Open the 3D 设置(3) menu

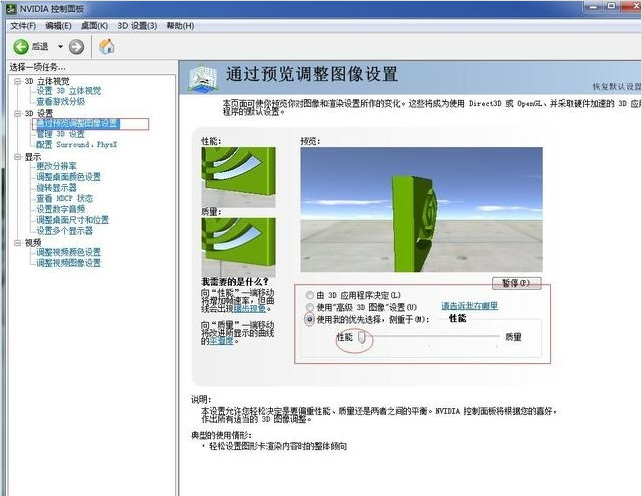tap(137, 26)
